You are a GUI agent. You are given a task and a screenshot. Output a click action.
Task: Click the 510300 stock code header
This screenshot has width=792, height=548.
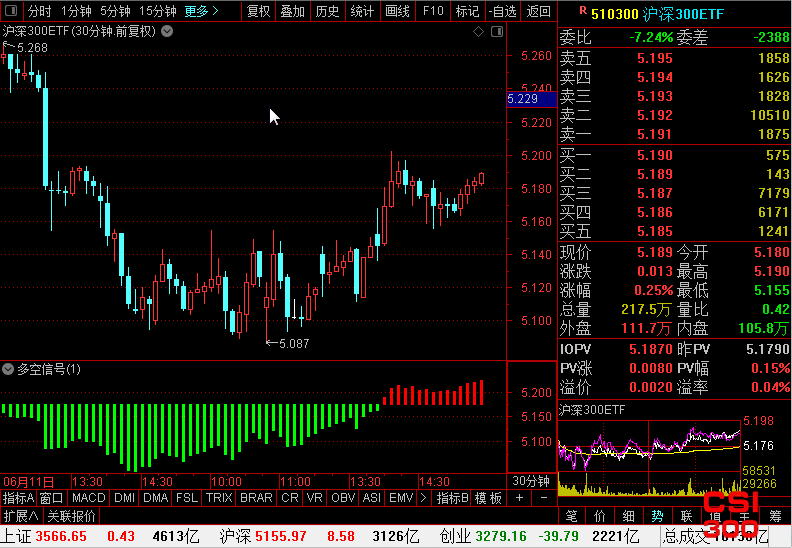click(615, 14)
